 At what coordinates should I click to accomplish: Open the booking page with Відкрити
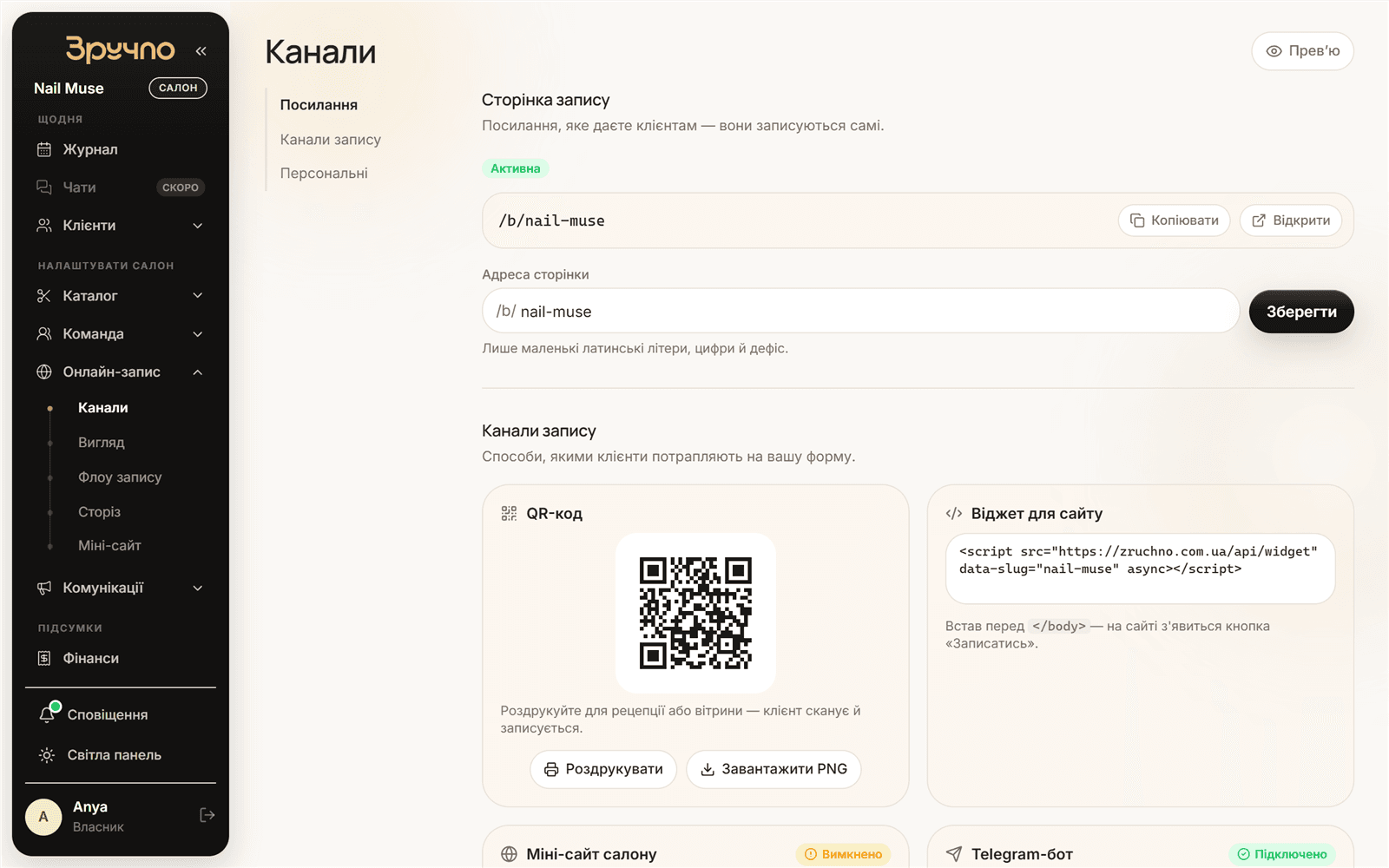click(1290, 220)
